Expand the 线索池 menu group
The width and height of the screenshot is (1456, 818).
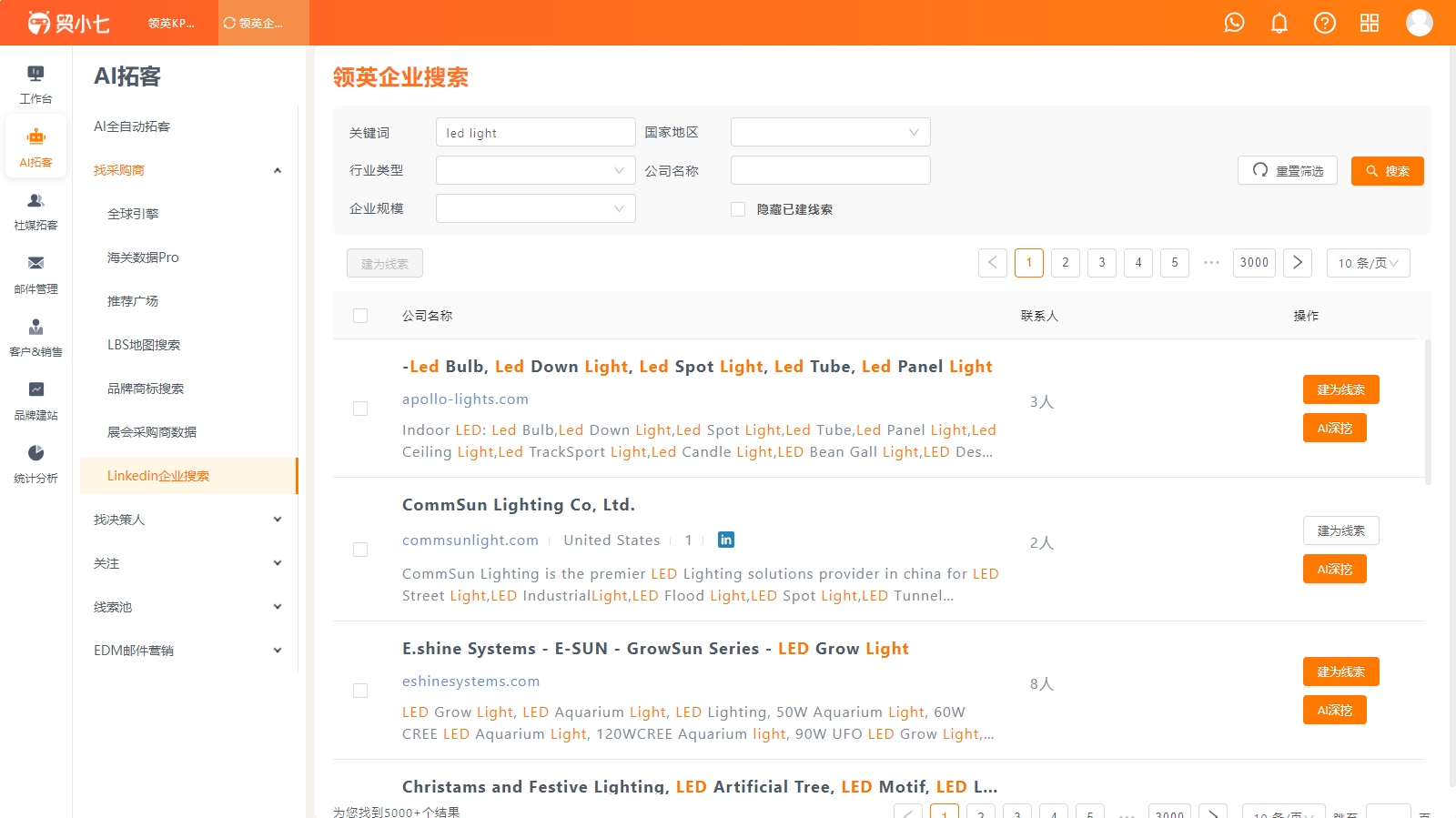[x=188, y=607]
